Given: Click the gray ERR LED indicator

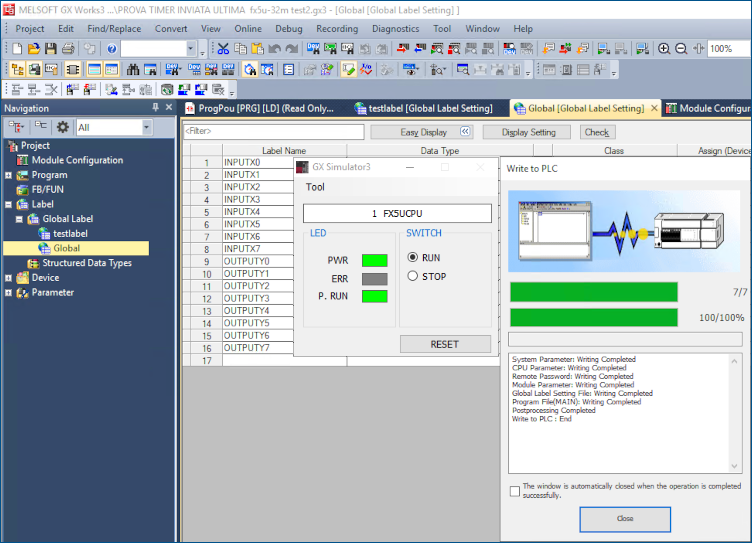Looking at the screenshot, I should coord(375,279).
